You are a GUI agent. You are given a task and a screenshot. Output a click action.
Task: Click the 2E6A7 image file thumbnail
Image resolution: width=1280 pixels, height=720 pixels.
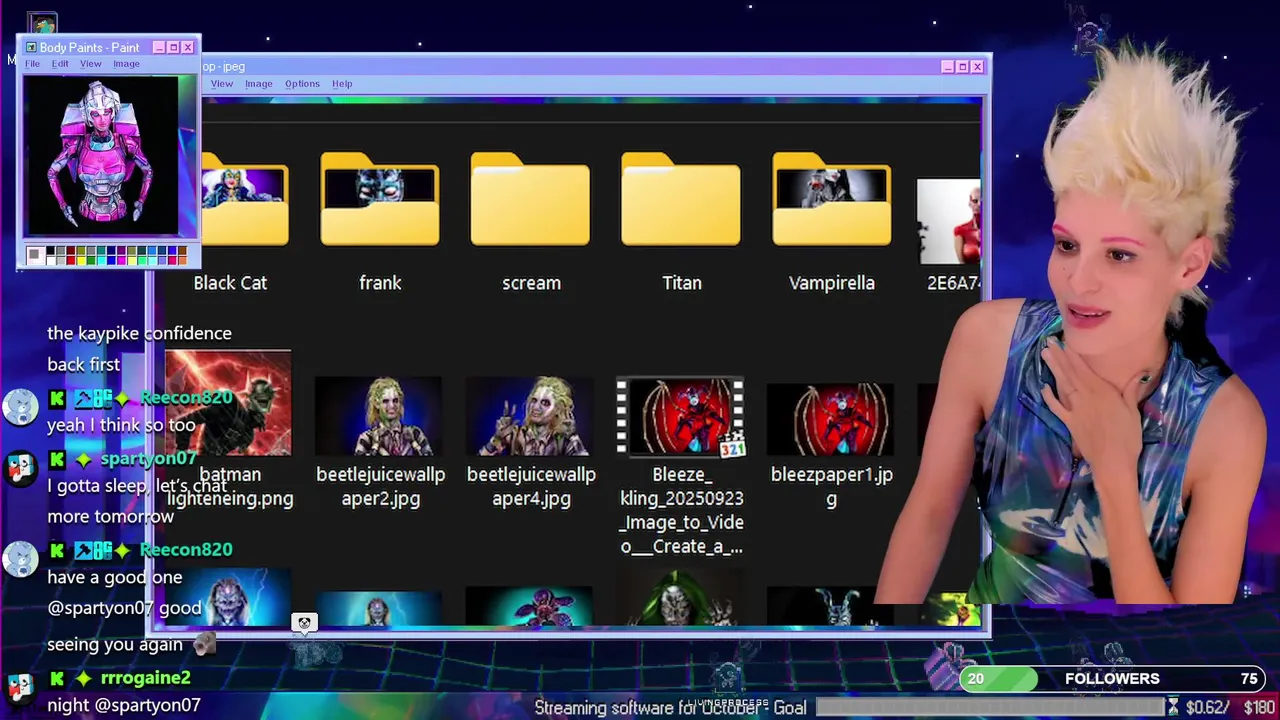point(949,221)
